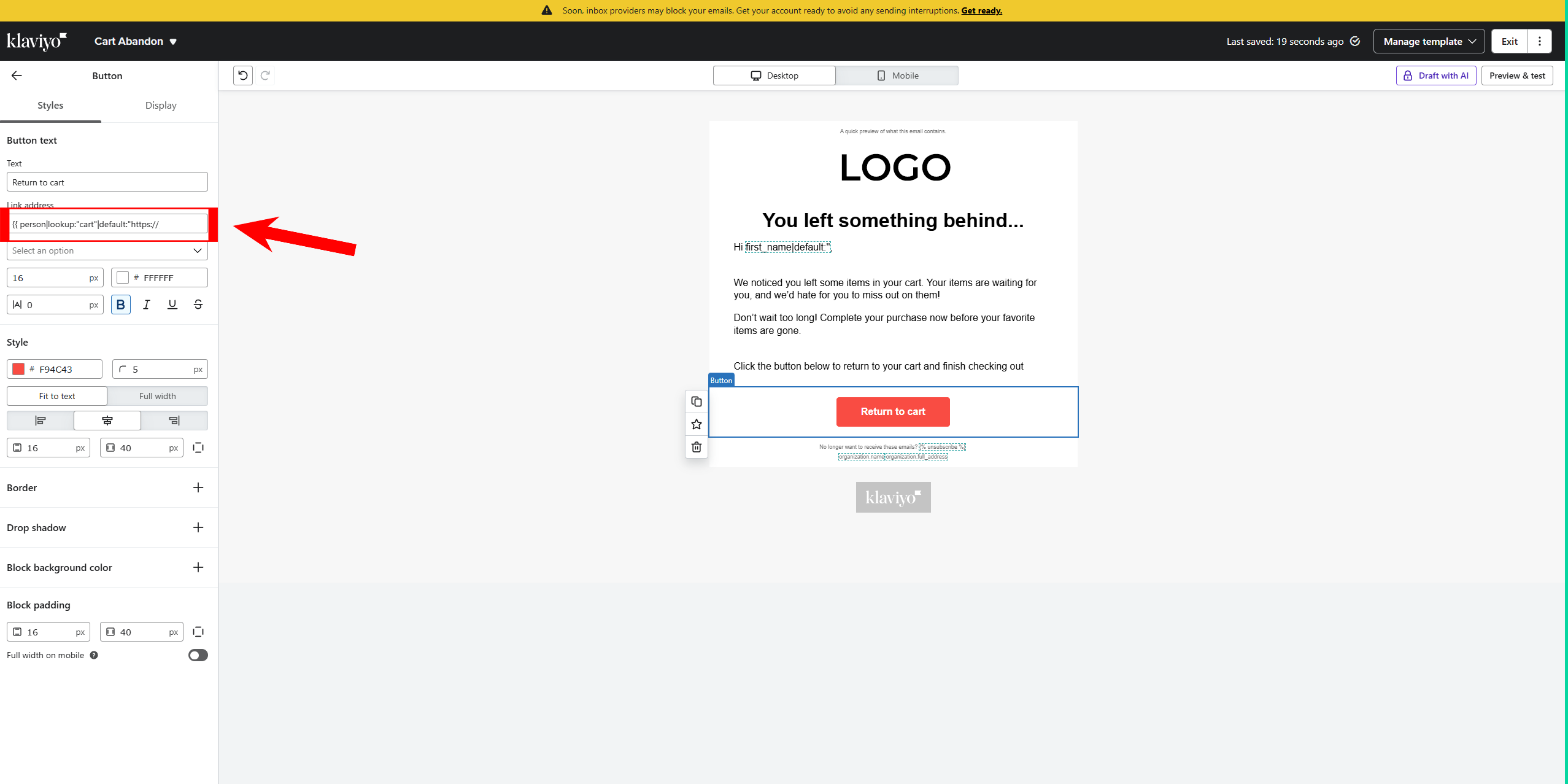Click the undo arrow icon
The width and height of the screenshot is (1568, 784).
point(243,76)
